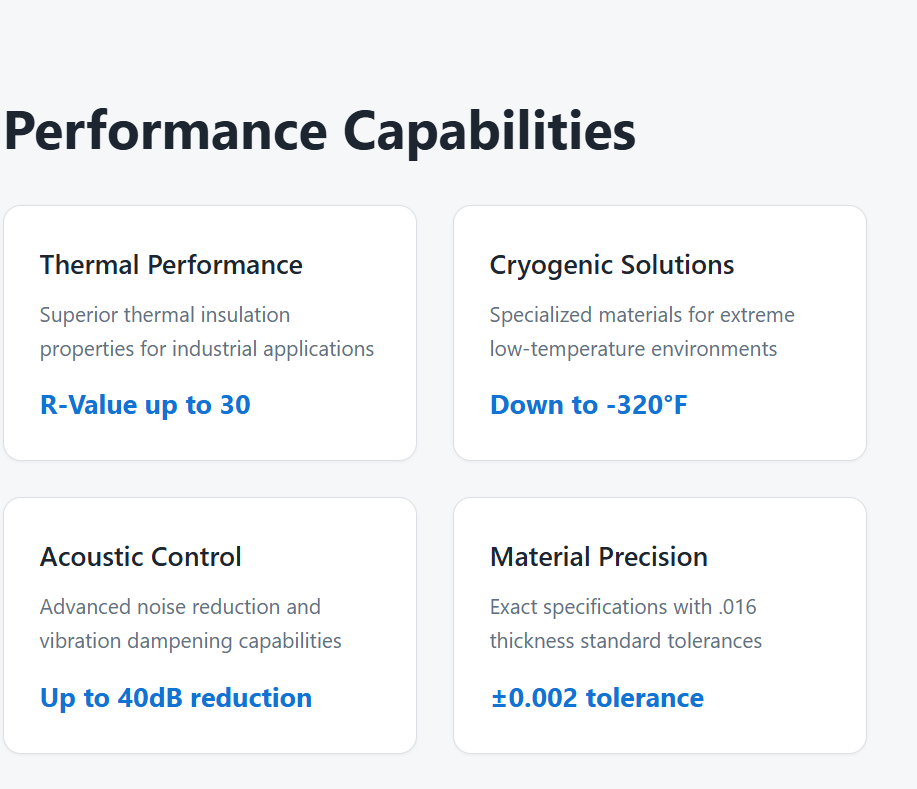Click the 'vibration dampening capabilities' text line
Screen dimensions: 917x789
(191, 641)
